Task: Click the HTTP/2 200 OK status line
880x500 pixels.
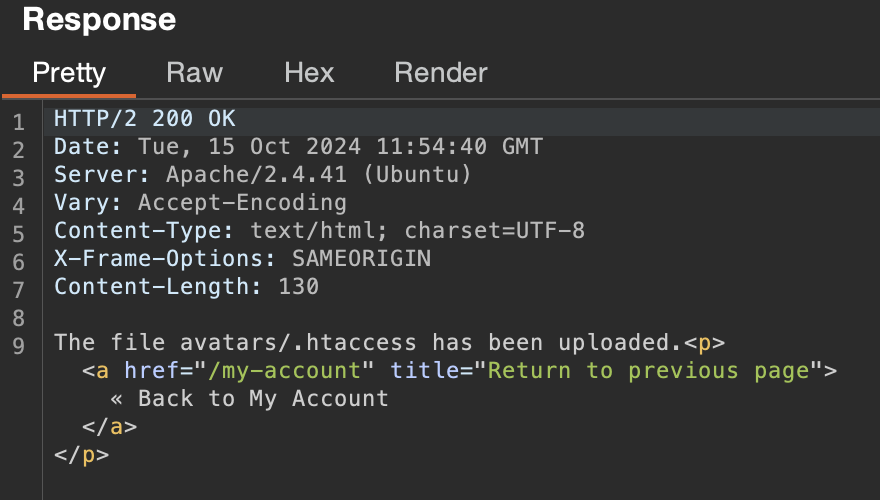Action: pyautogui.click(x=145, y=119)
